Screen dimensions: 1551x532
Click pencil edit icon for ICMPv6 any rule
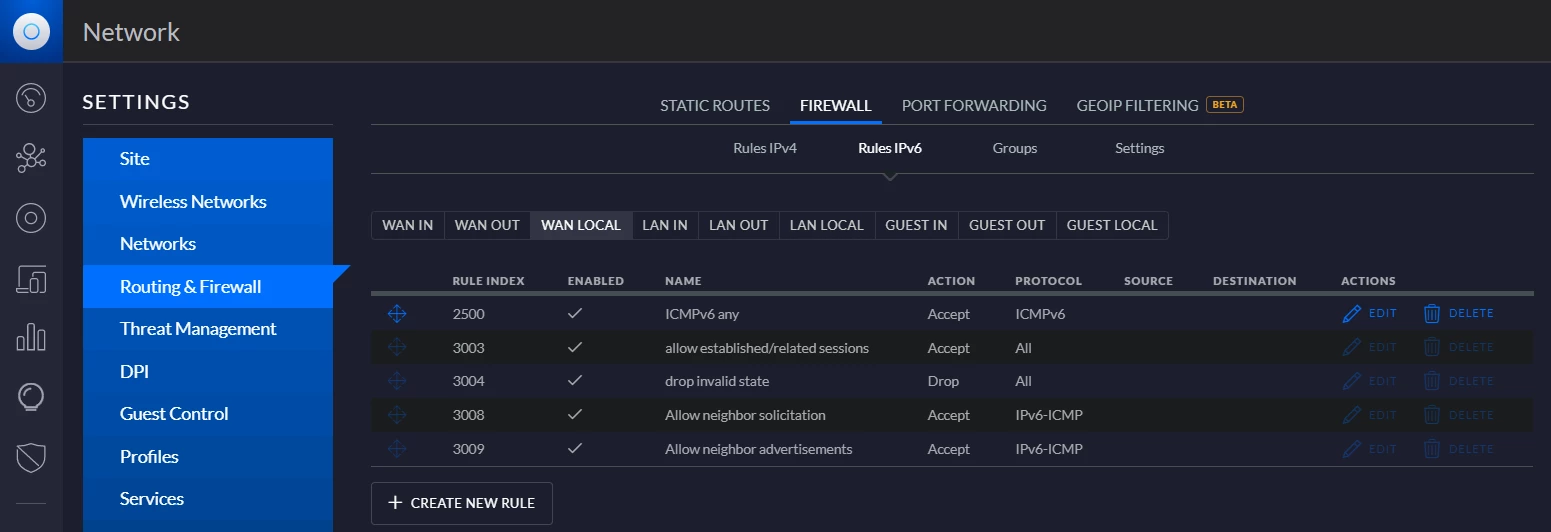point(1352,314)
